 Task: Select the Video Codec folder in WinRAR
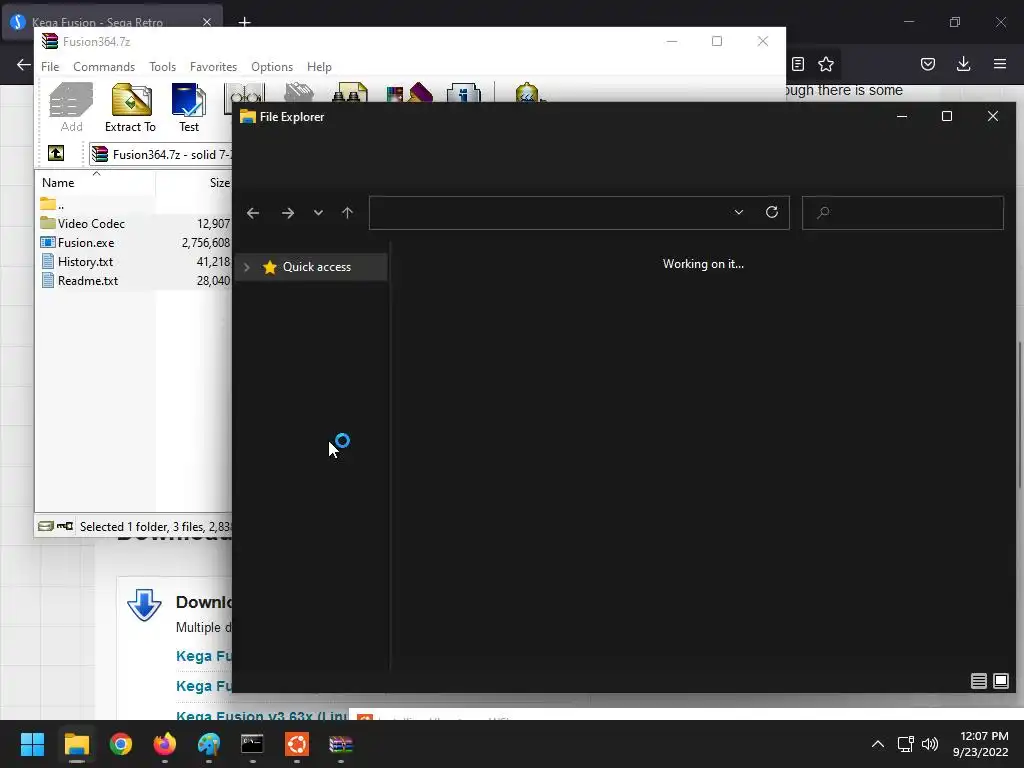tap(82, 223)
